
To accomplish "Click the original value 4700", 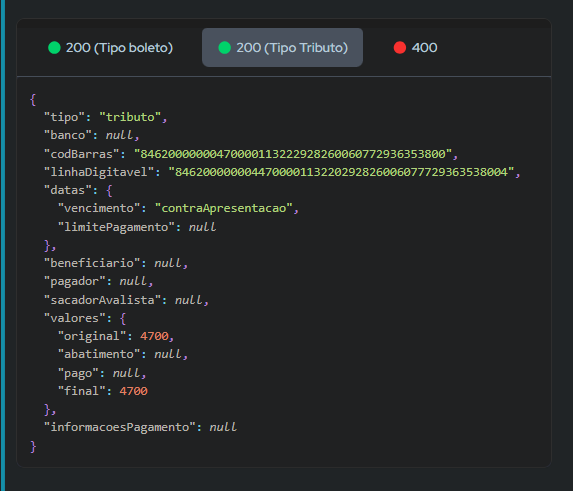I will (x=154, y=336).
